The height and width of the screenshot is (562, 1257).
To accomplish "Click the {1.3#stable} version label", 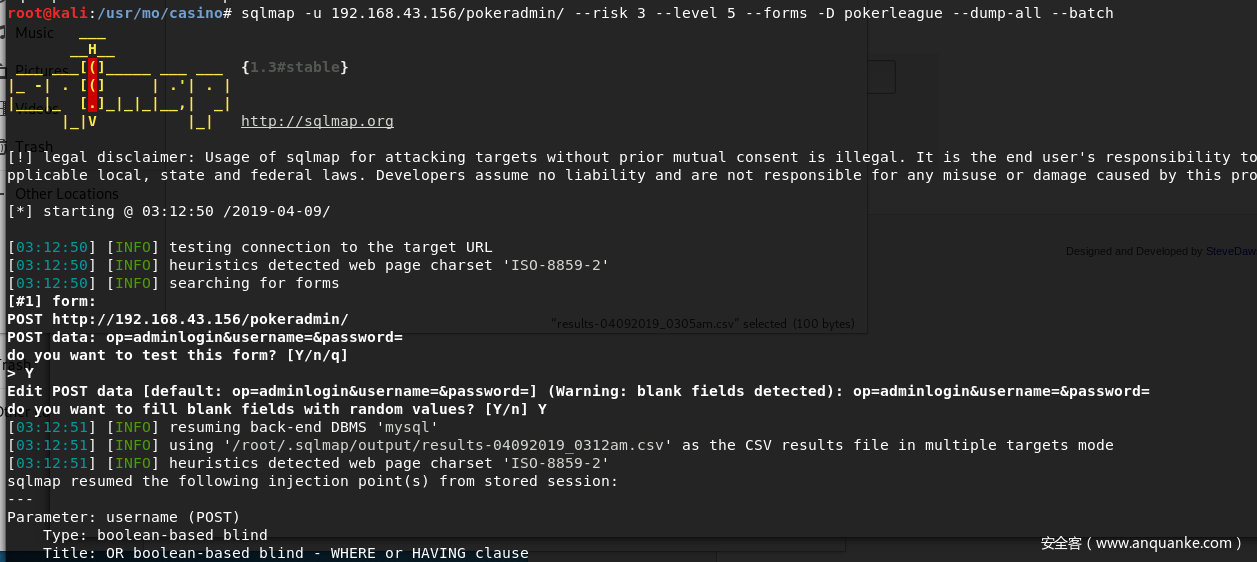I will 295,67.
